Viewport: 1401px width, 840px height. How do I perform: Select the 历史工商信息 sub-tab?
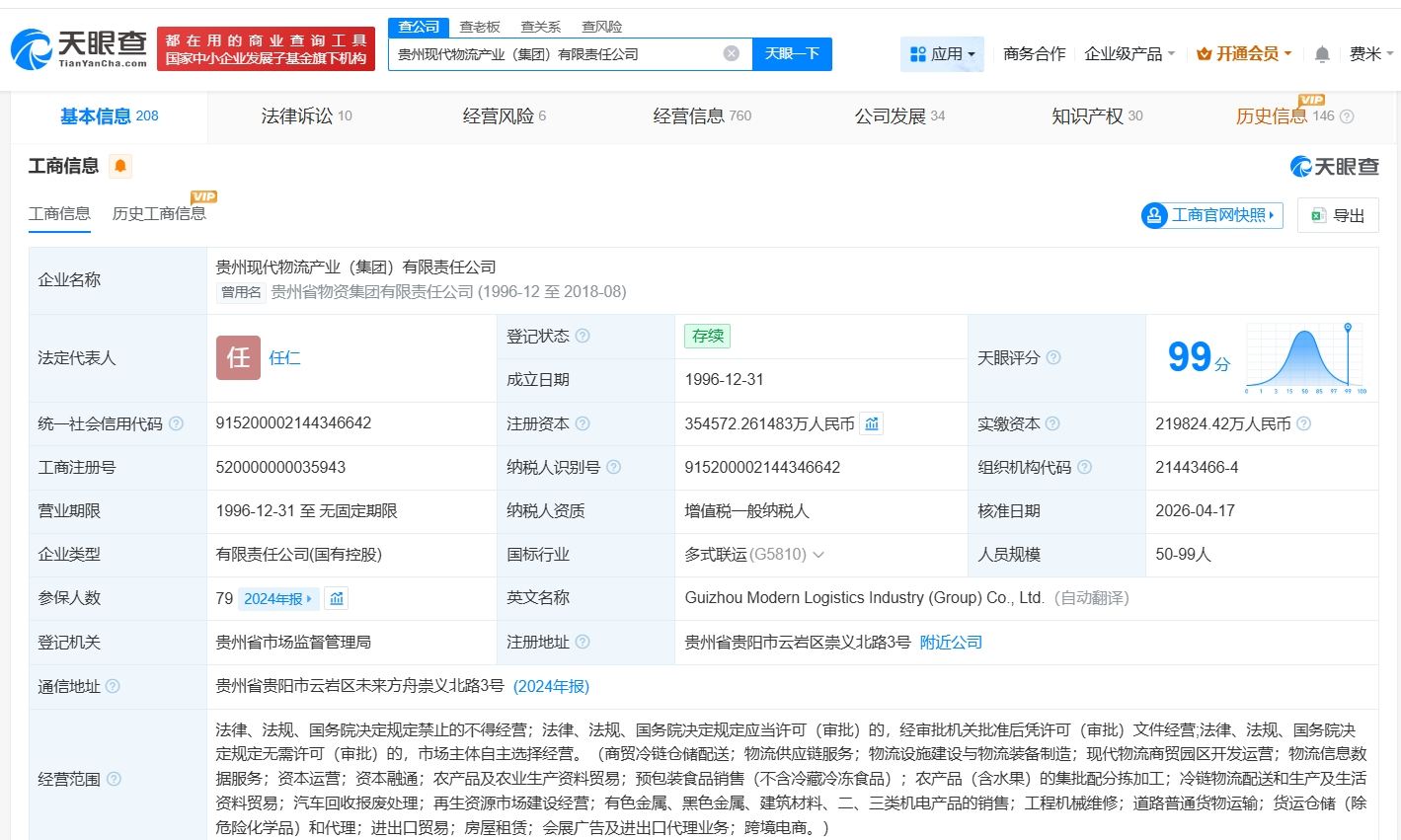[159, 213]
